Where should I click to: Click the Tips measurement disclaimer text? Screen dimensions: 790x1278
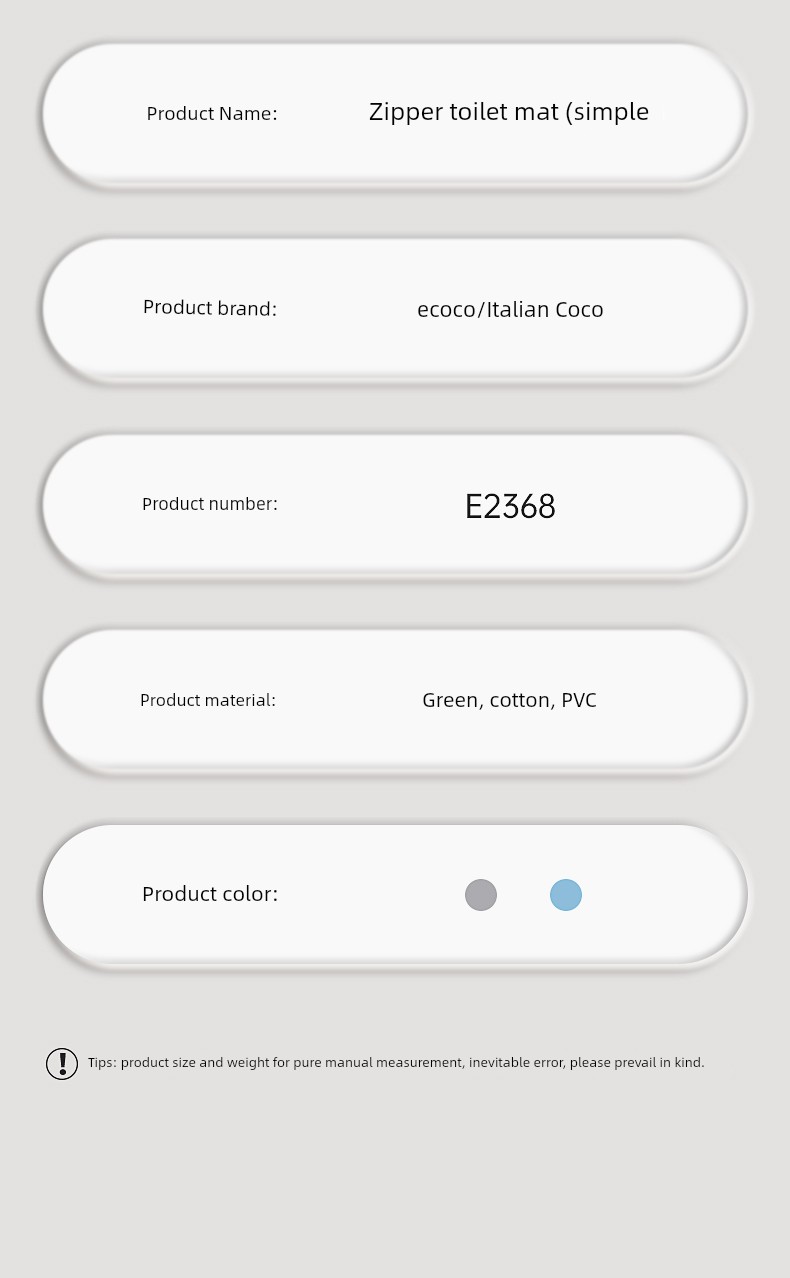click(x=396, y=1063)
